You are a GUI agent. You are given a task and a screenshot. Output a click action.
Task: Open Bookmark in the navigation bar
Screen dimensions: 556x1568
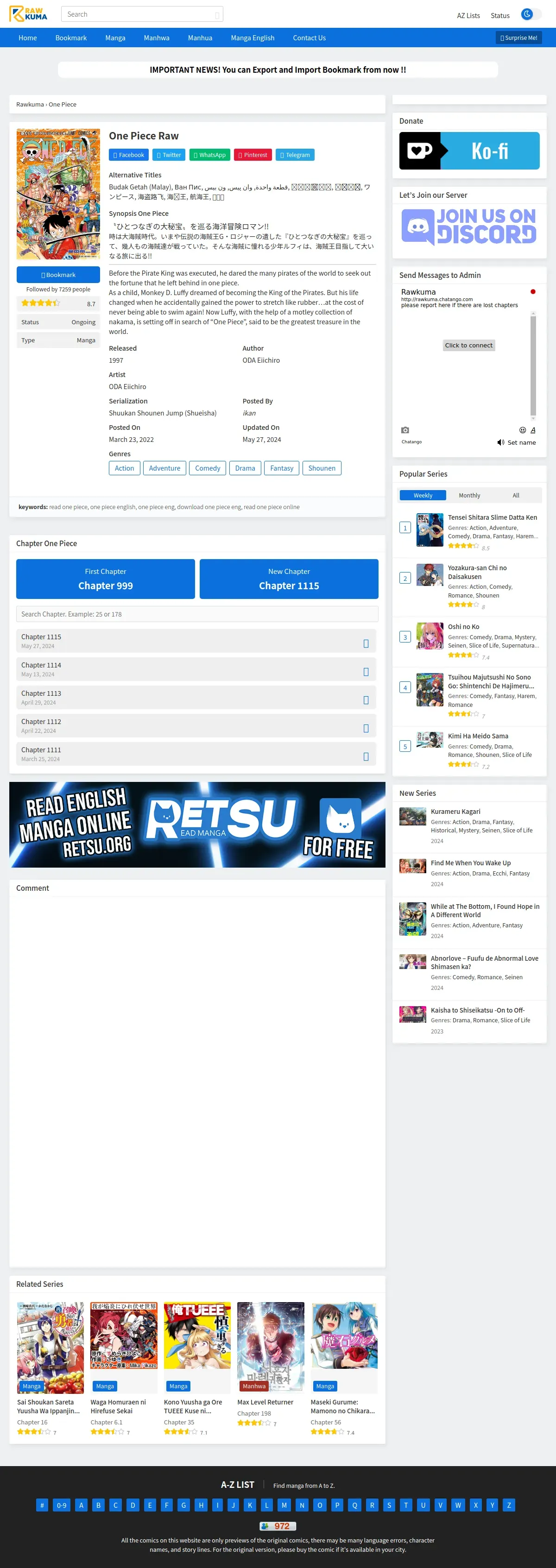point(70,38)
